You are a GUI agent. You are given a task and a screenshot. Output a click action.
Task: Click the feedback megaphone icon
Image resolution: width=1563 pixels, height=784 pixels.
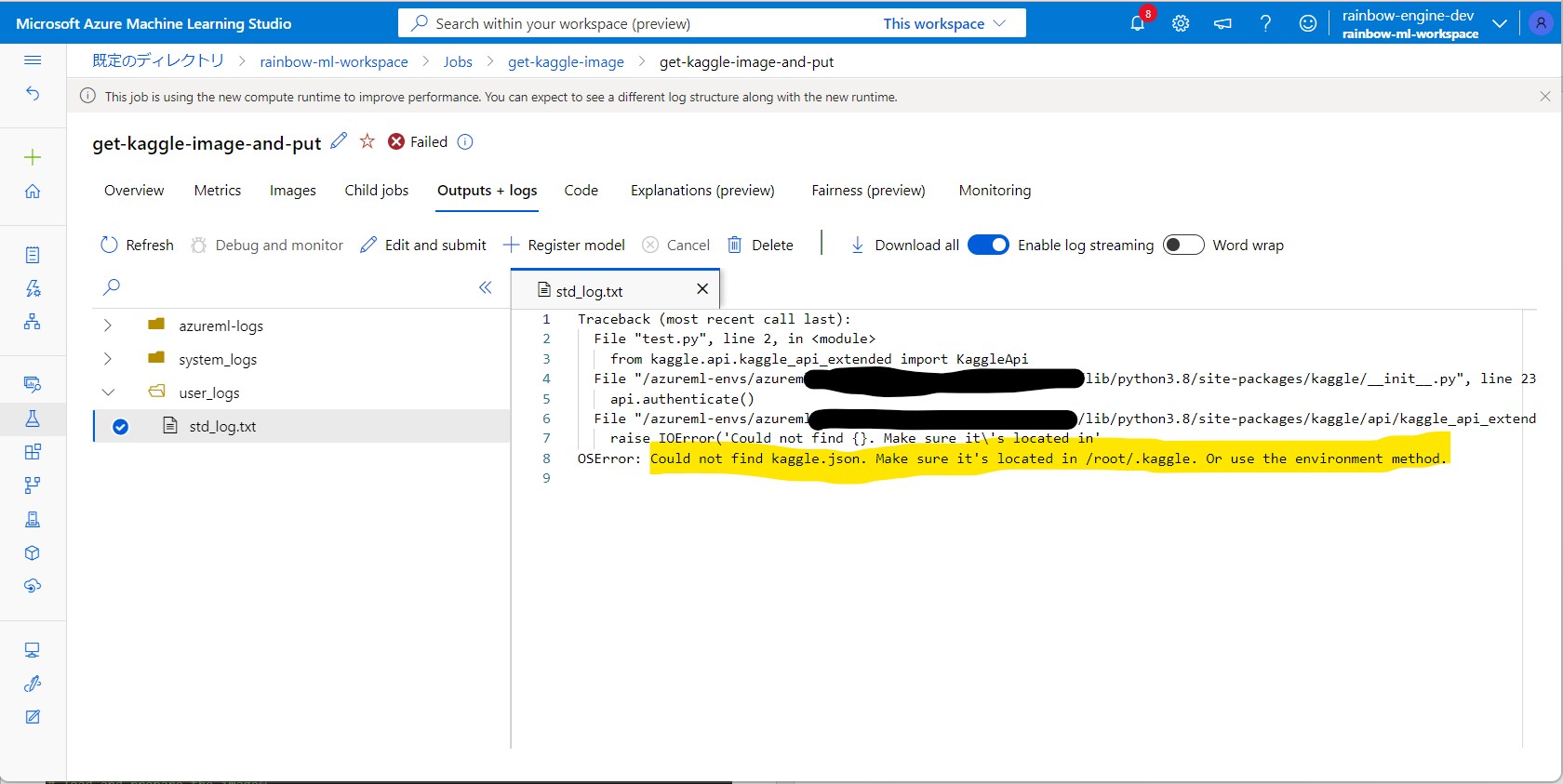click(x=1222, y=23)
